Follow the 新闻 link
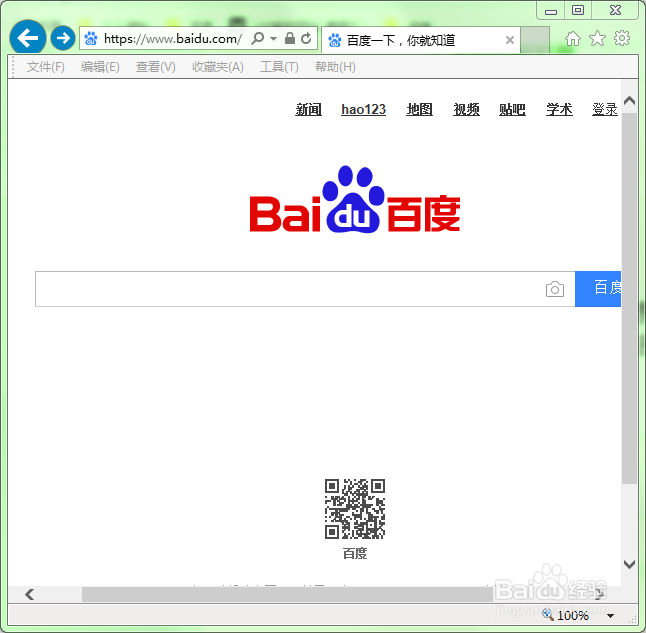646x633 pixels. click(x=309, y=110)
